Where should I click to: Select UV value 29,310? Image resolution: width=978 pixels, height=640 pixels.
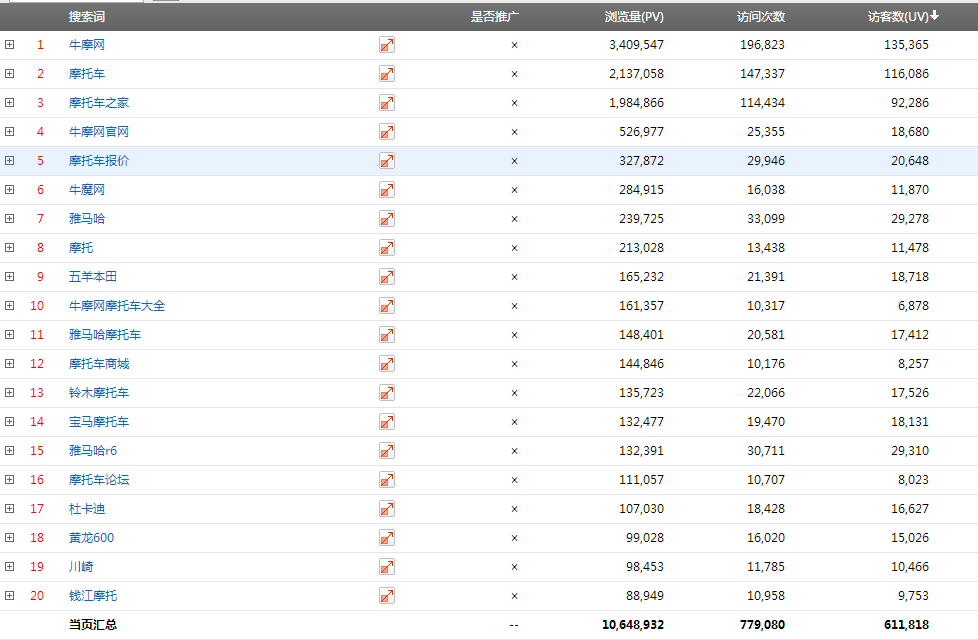pyautogui.click(x=910, y=451)
